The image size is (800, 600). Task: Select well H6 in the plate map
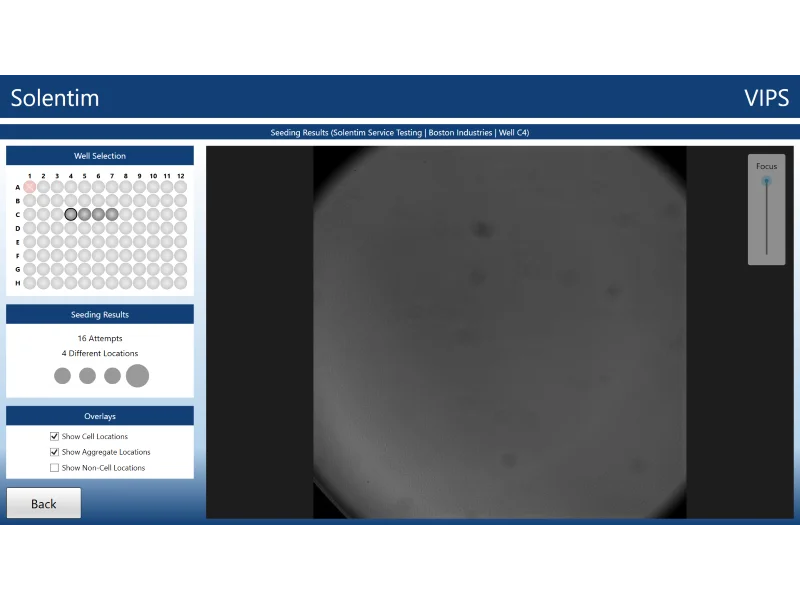click(98, 283)
